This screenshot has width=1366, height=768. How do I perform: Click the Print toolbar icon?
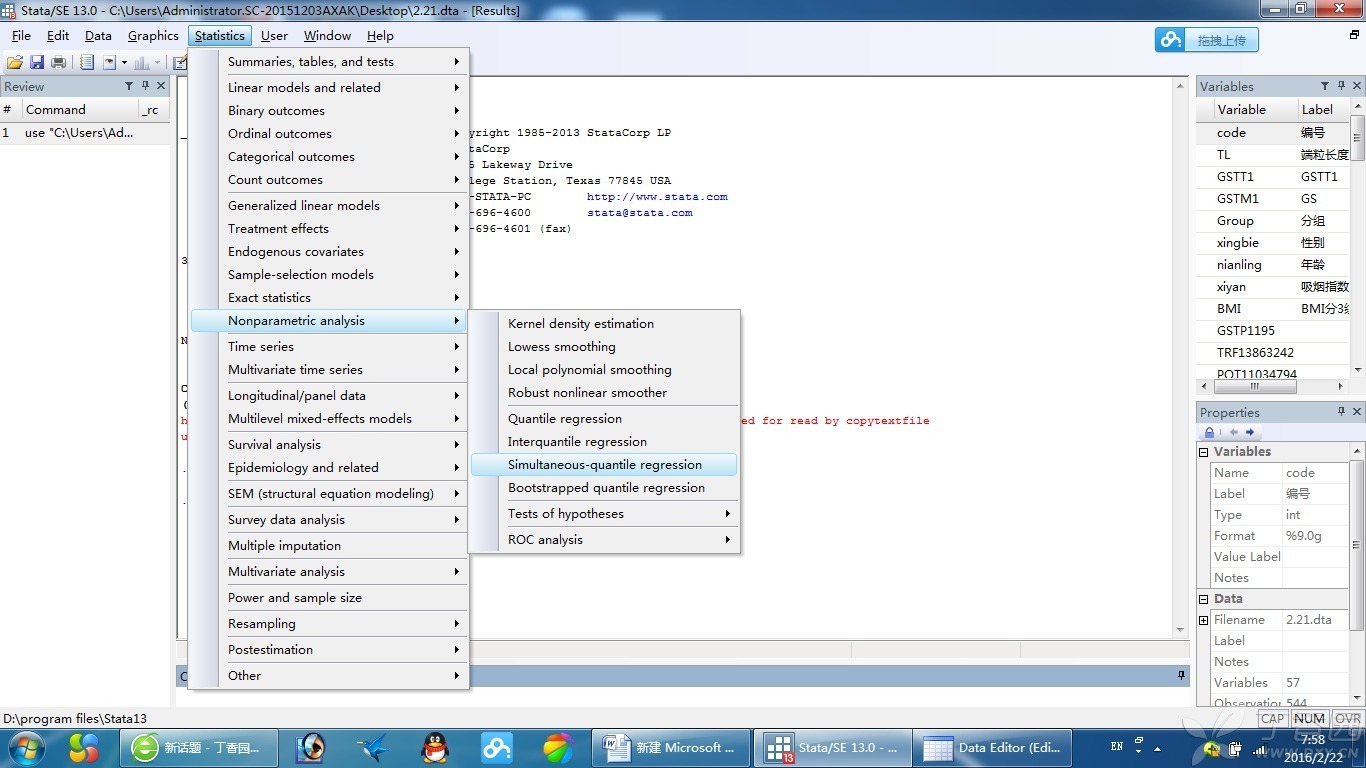point(59,62)
